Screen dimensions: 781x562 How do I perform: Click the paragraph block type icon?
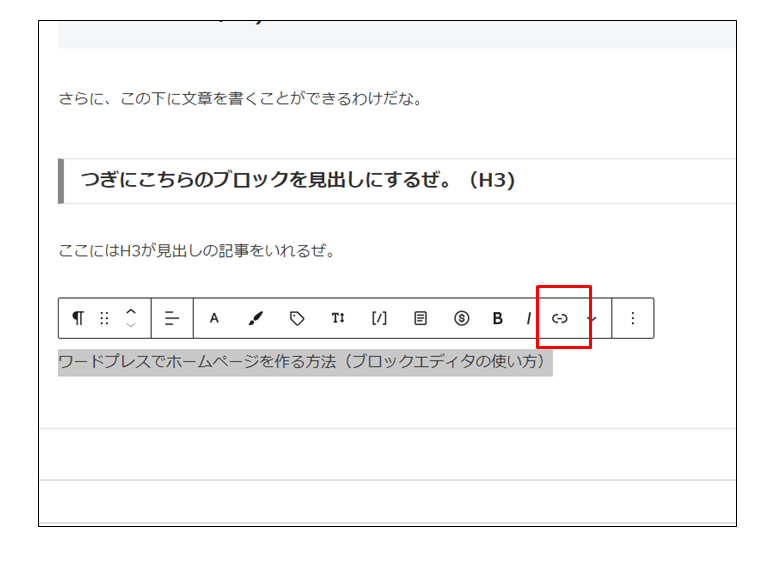click(x=78, y=318)
